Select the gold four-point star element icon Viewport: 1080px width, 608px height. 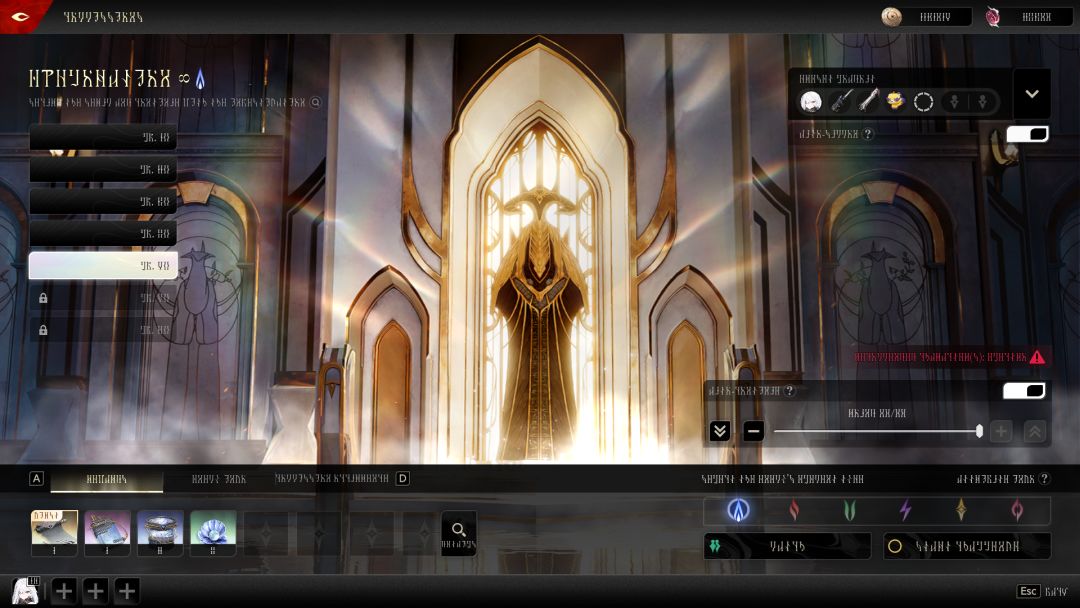961,510
